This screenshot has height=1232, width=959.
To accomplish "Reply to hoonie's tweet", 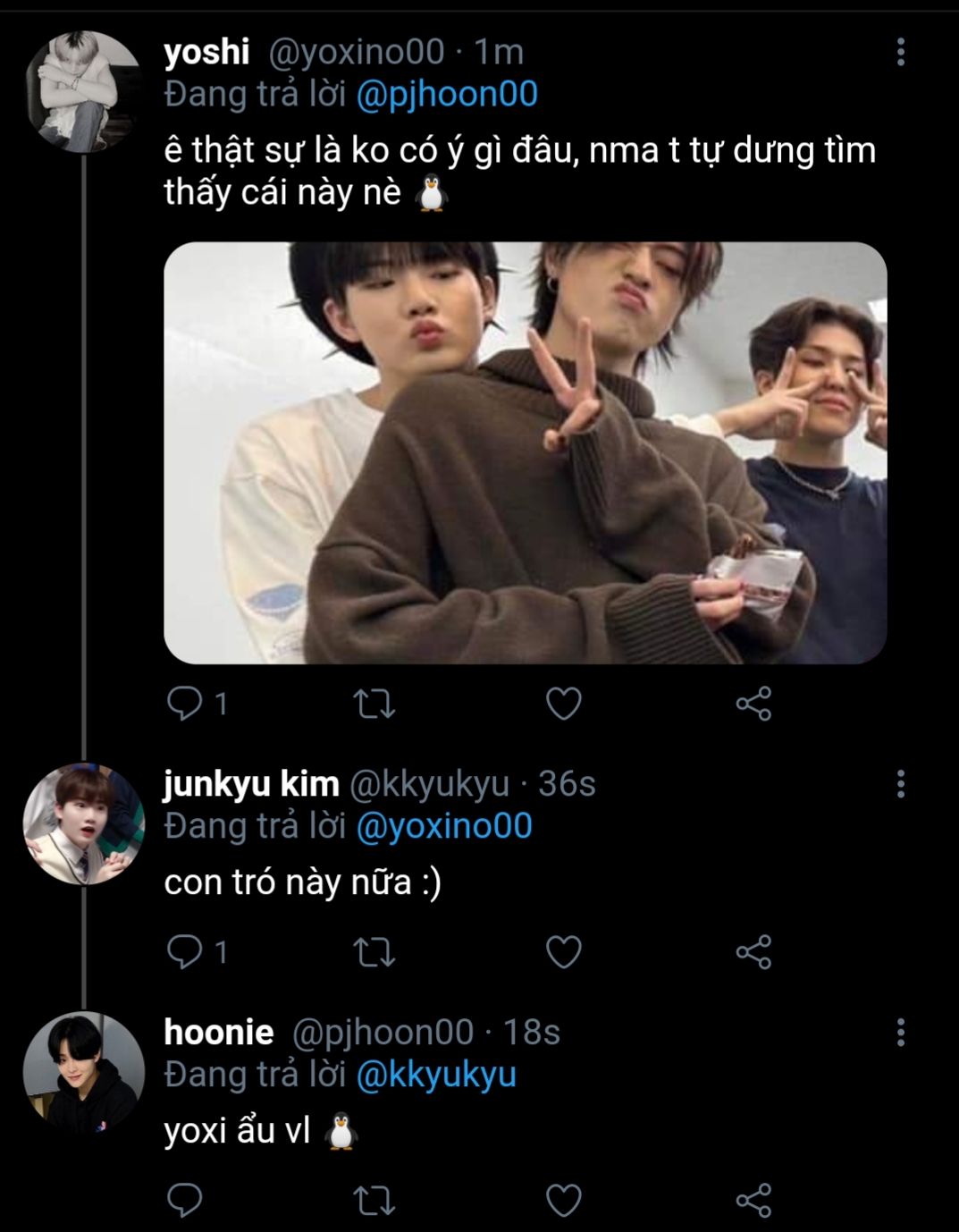I will click(185, 1200).
